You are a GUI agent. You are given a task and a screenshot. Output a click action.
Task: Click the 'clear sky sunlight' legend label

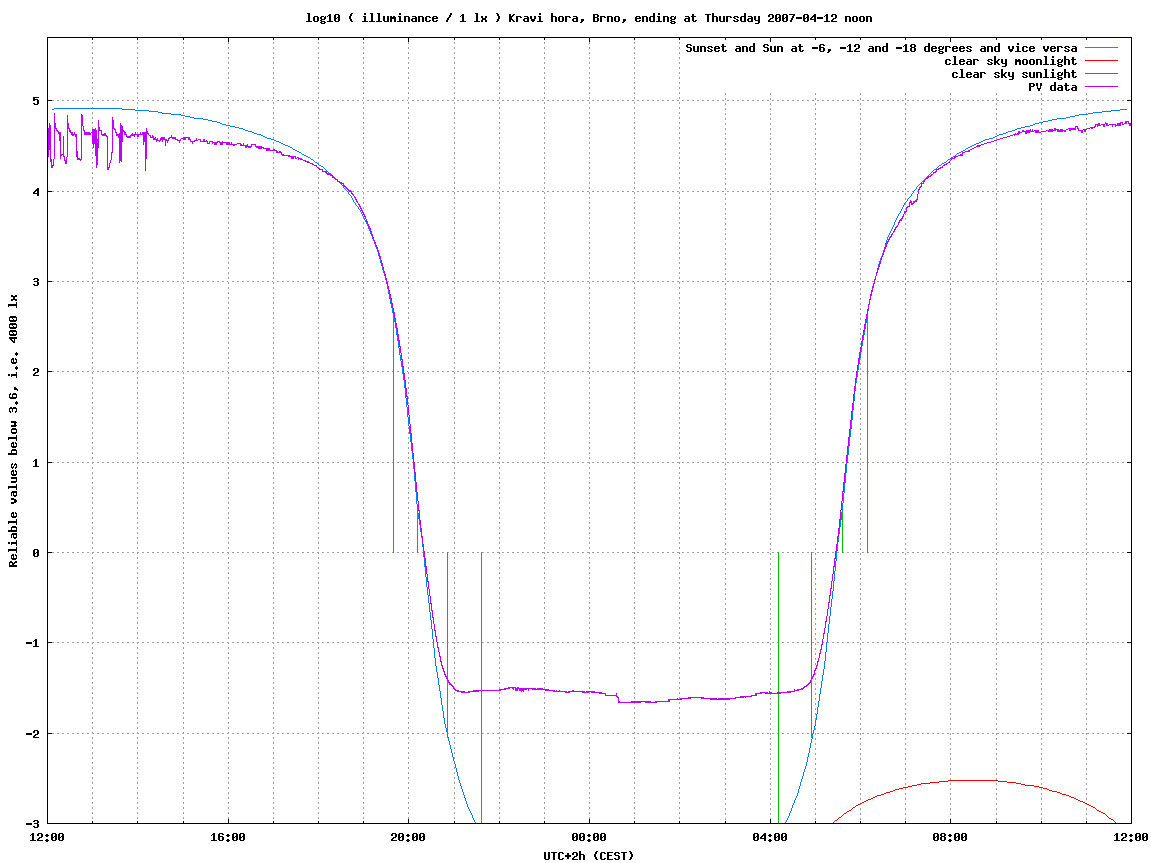(1014, 74)
